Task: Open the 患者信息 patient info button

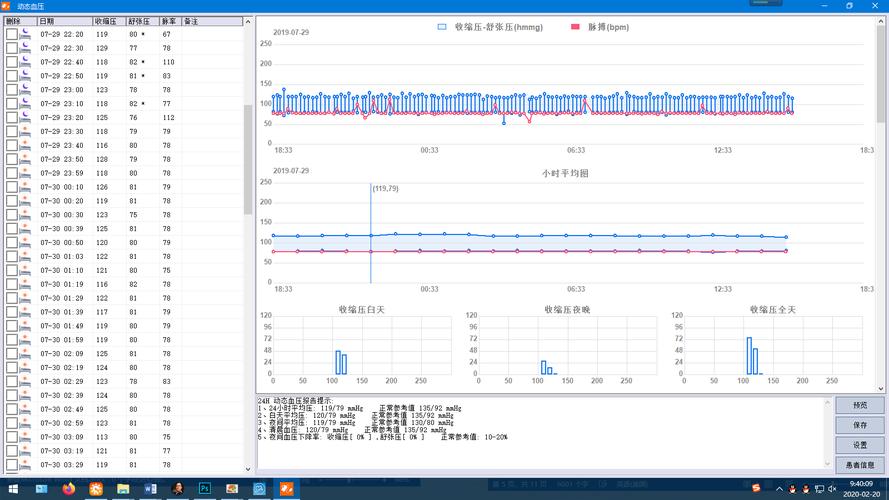Action: coord(860,465)
